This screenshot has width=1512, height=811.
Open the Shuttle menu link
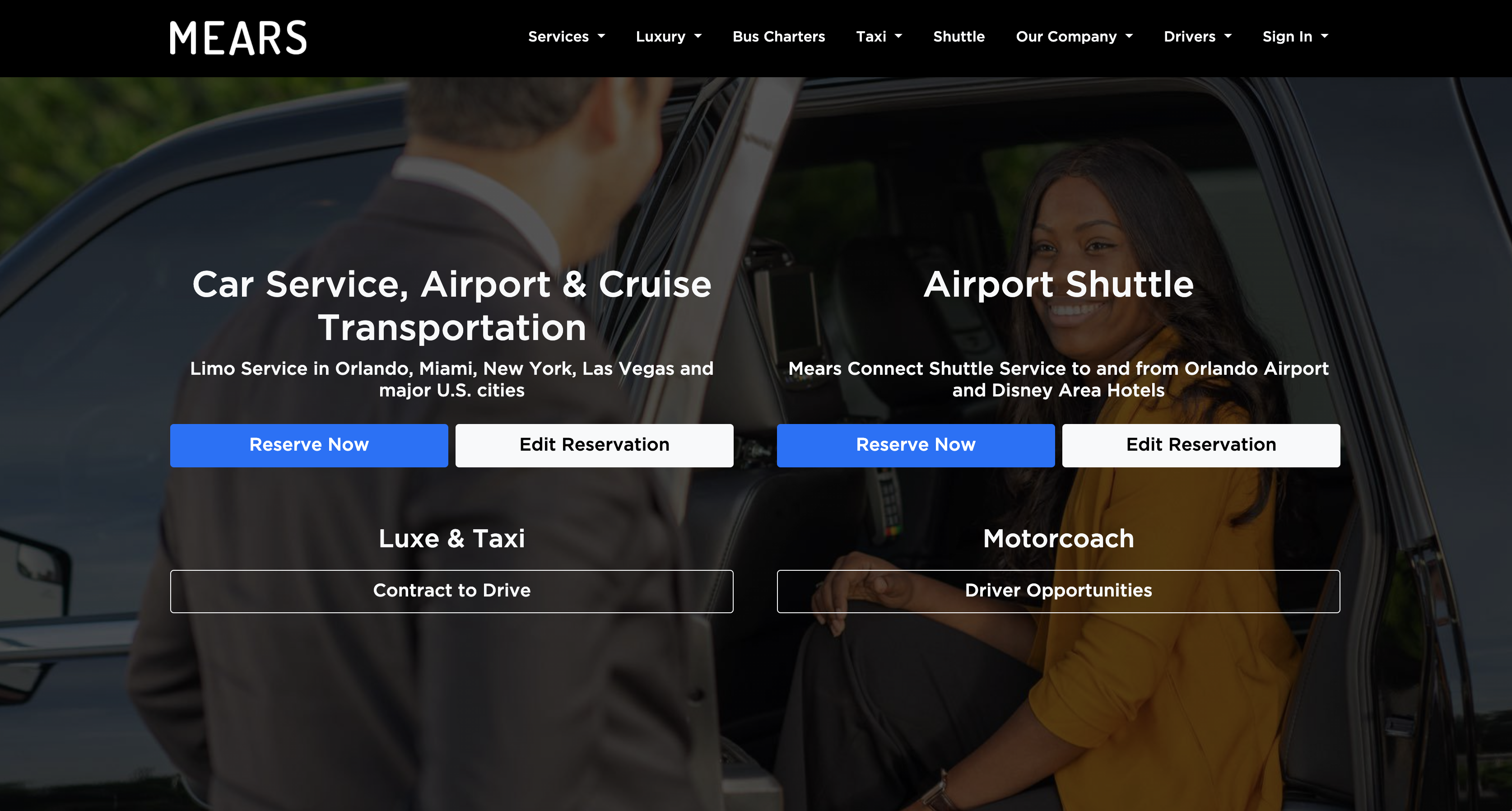(958, 37)
